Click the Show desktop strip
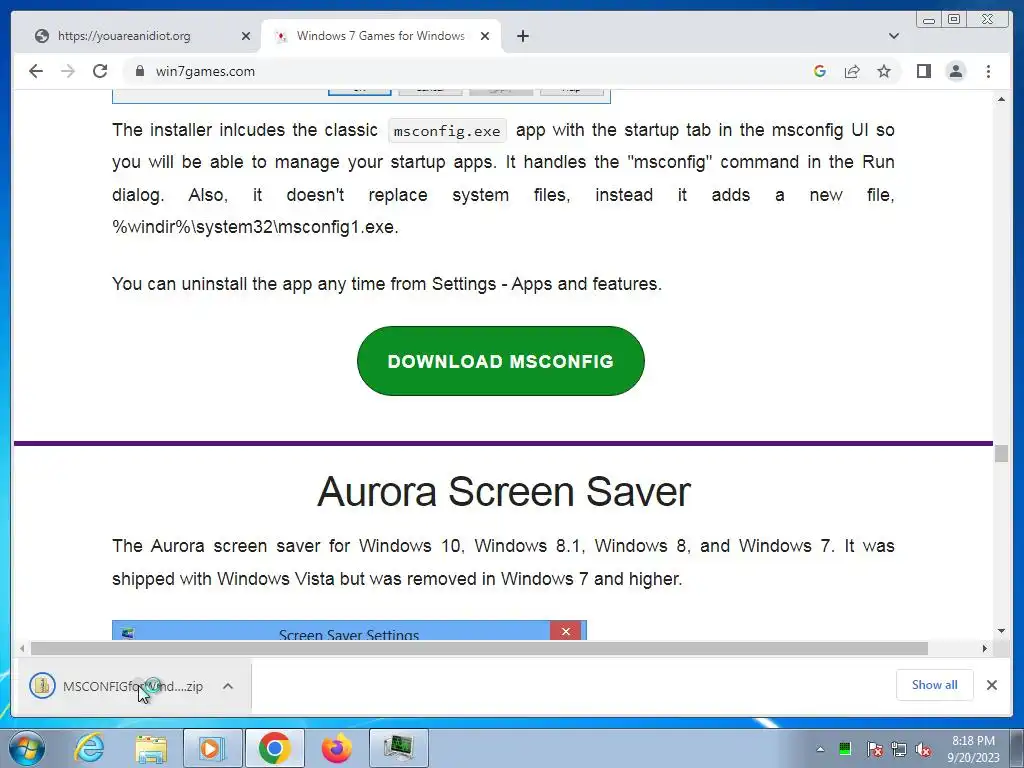 click(x=1017, y=748)
